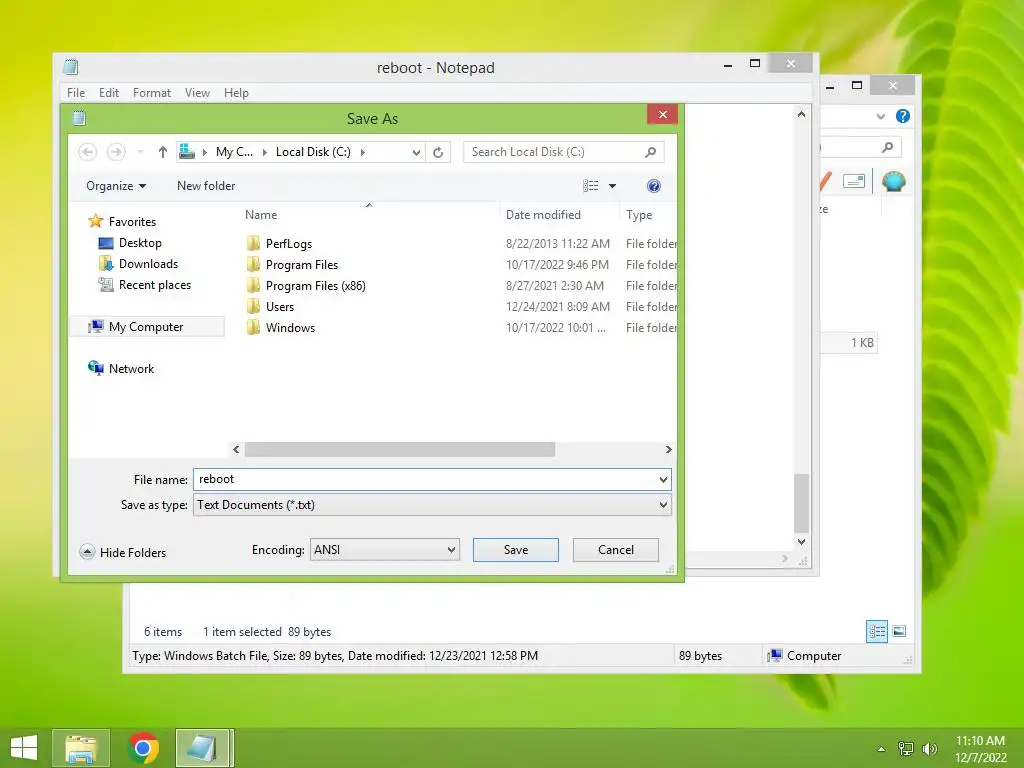This screenshot has height=768, width=1024.
Task: Click the shell icon in Explorer ribbon
Action: (893, 181)
